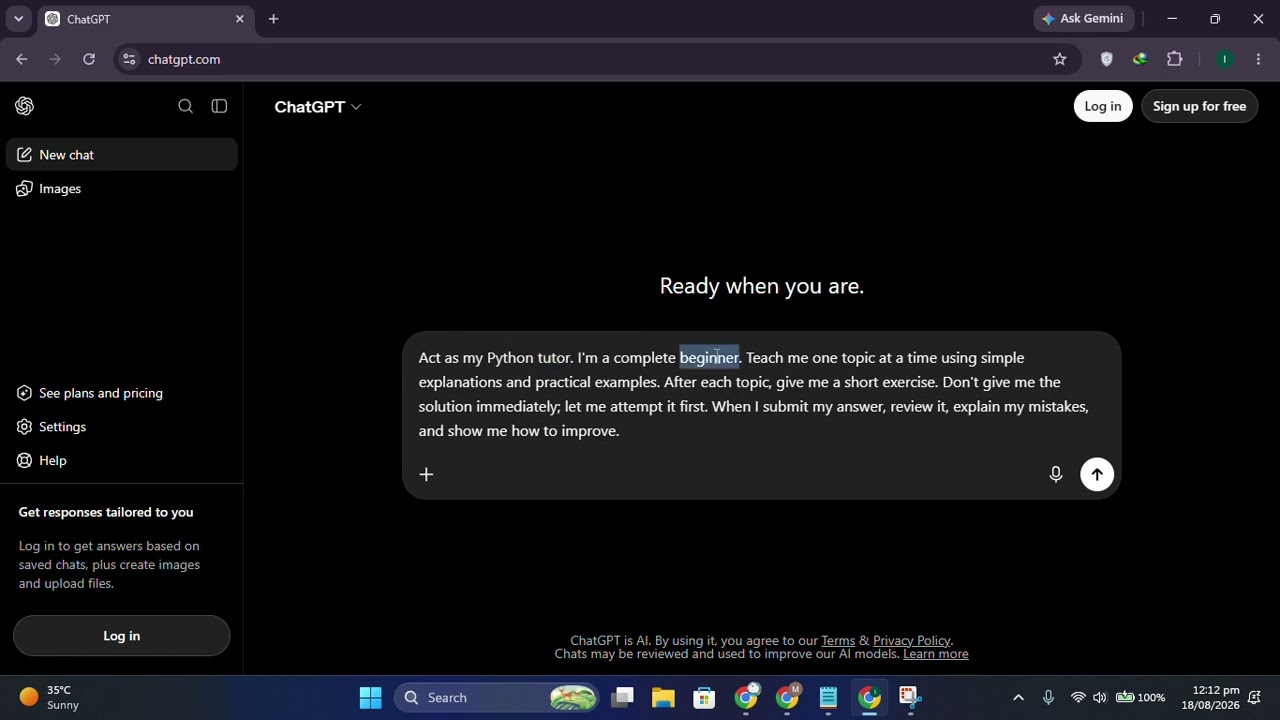This screenshot has width=1280, height=720.
Task: Open the Chrome profile avatar
Action: click(x=1225, y=59)
